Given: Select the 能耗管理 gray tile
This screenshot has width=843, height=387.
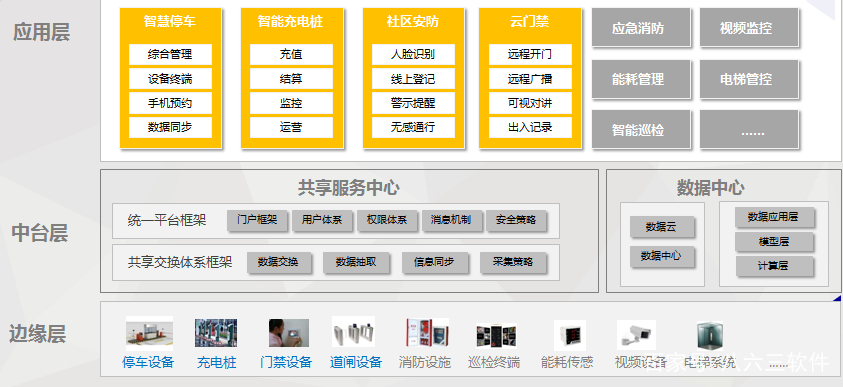Looking at the screenshot, I should (641, 79).
